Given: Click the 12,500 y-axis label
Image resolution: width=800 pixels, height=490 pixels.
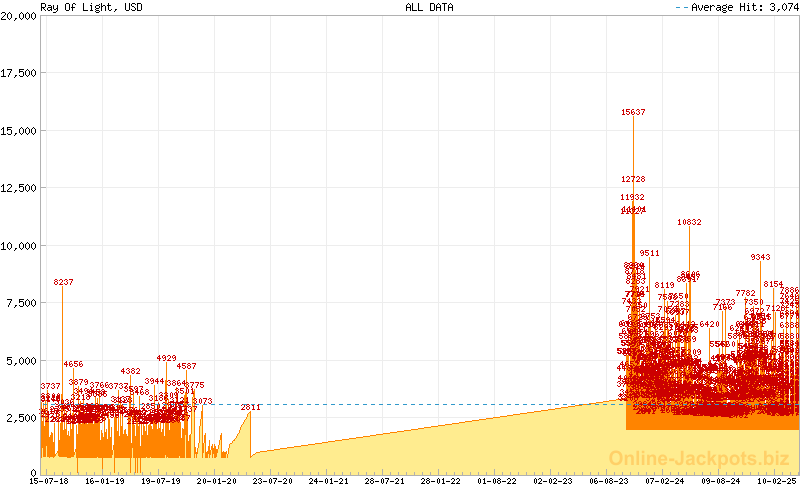Looking at the screenshot, I should coord(19,188).
